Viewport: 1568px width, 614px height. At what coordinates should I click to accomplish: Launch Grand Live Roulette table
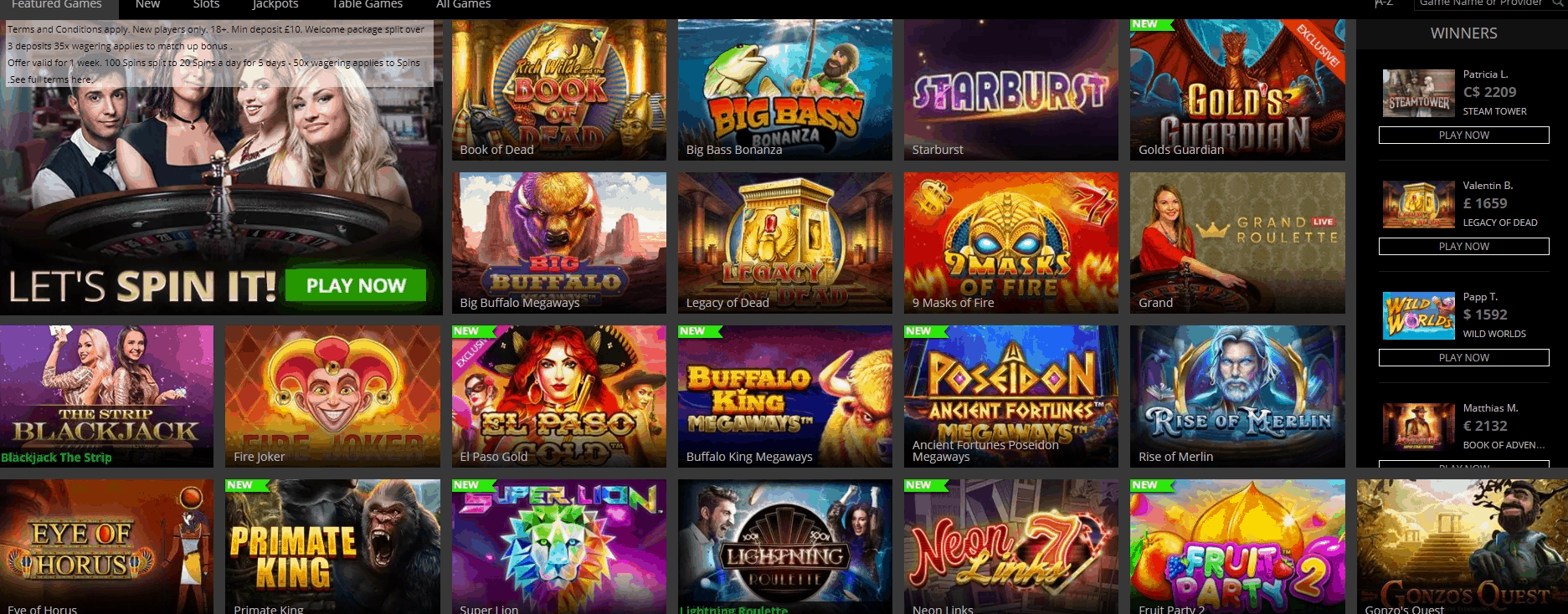click(x=1237, y=243)
